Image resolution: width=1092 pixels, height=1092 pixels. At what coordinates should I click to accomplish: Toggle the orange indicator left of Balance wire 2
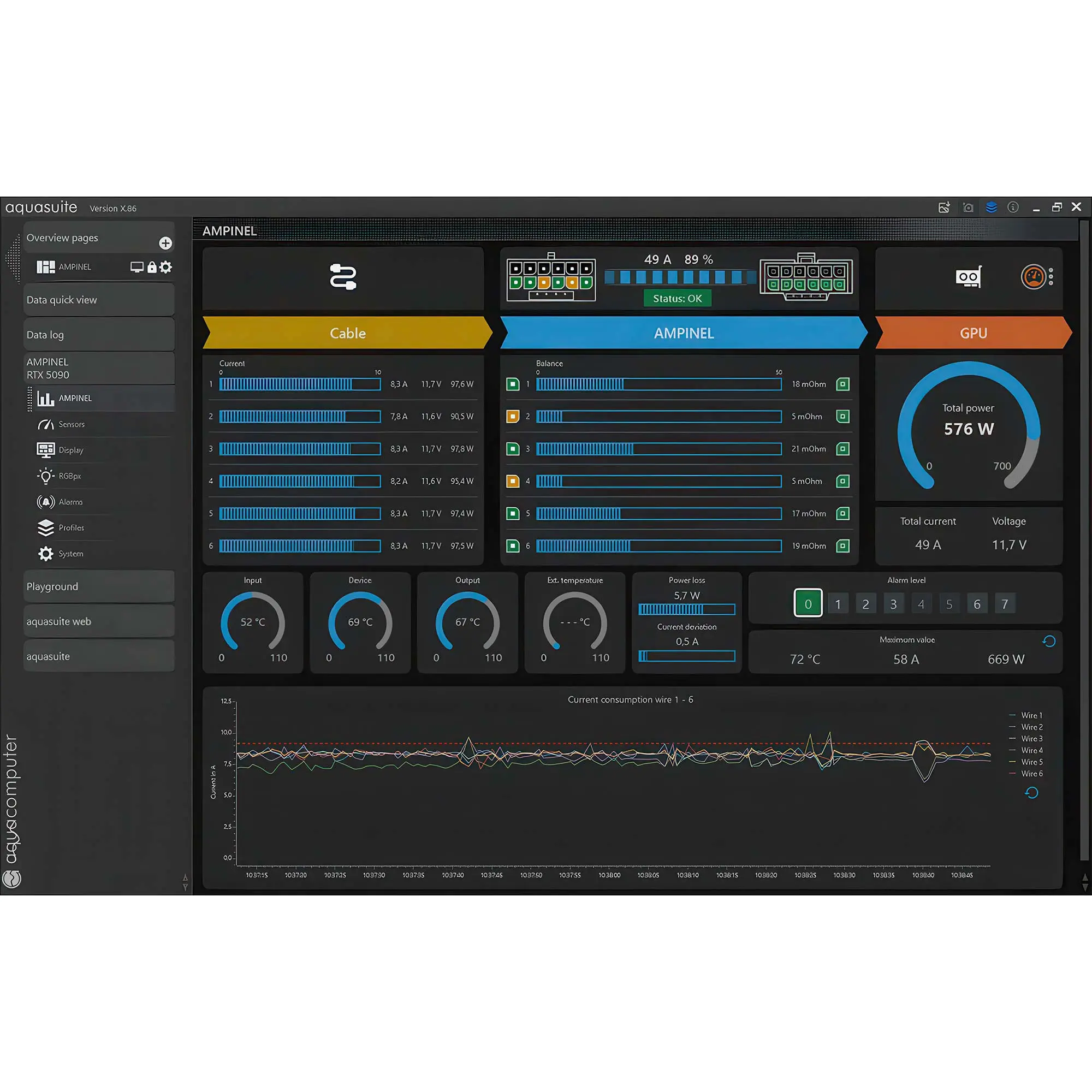tap(513, 417)
